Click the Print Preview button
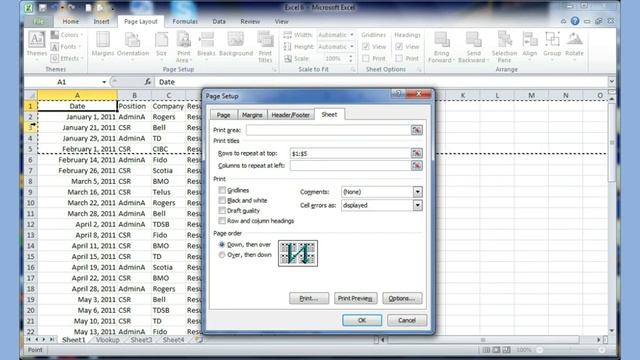Screen dimensions: 640x360 [355, 298]
